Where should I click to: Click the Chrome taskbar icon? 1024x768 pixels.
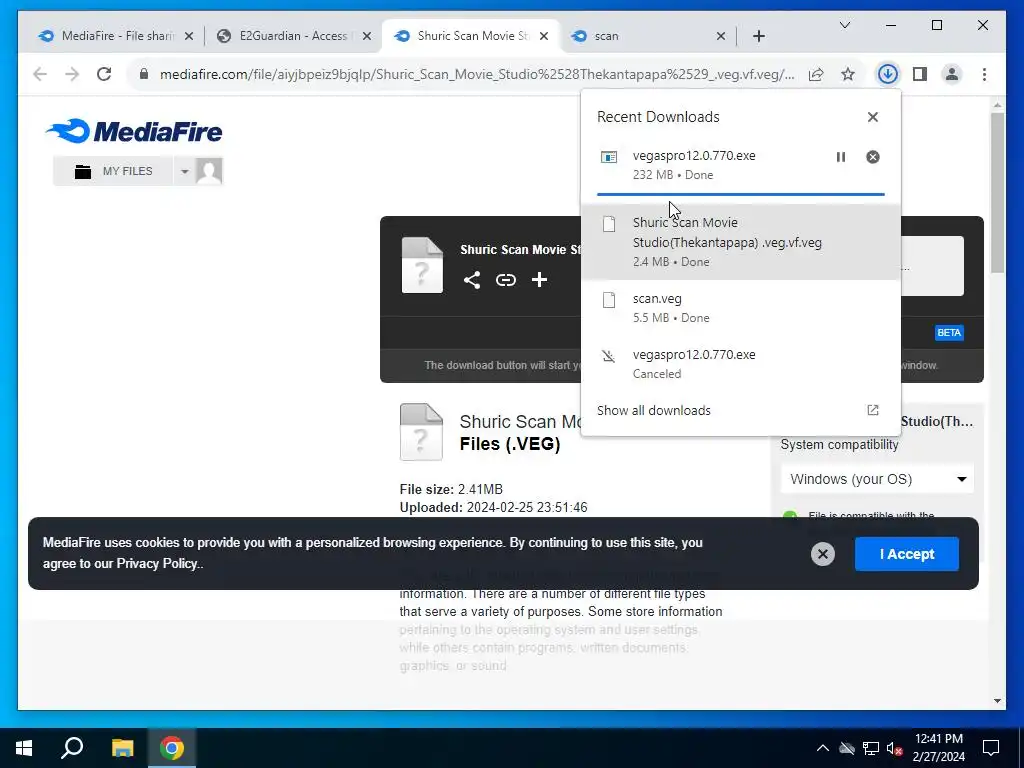pos(172,748)
